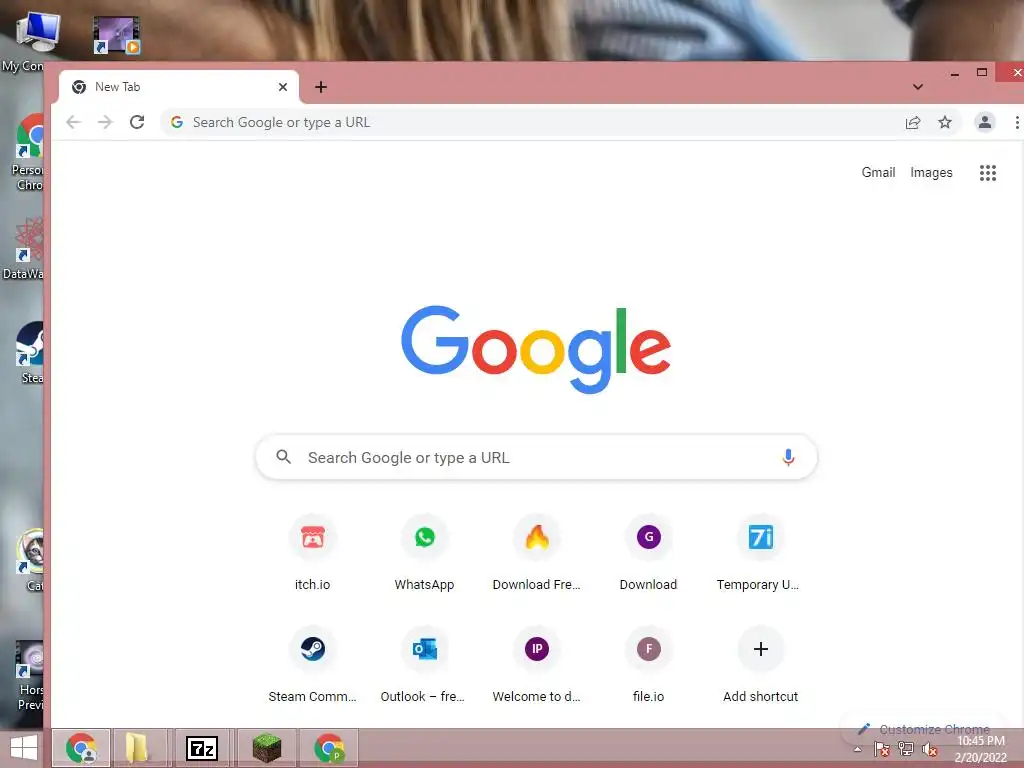Share this page via the share icon
The height and width of the screenshot is (768, 1024).
[x=913, y=122]
